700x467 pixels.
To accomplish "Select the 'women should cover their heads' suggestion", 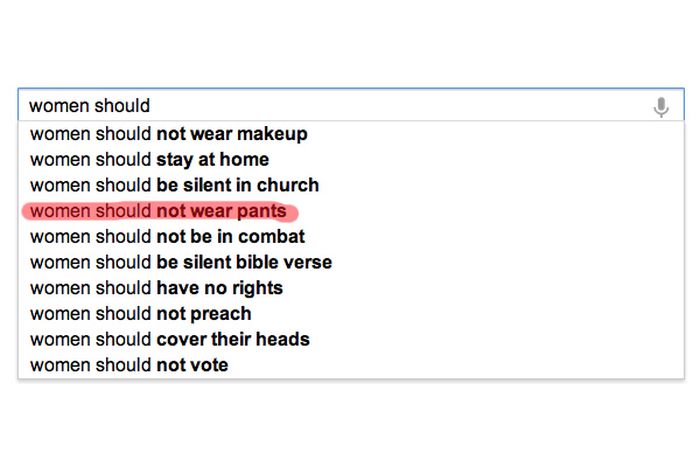I will coord(169,339).
